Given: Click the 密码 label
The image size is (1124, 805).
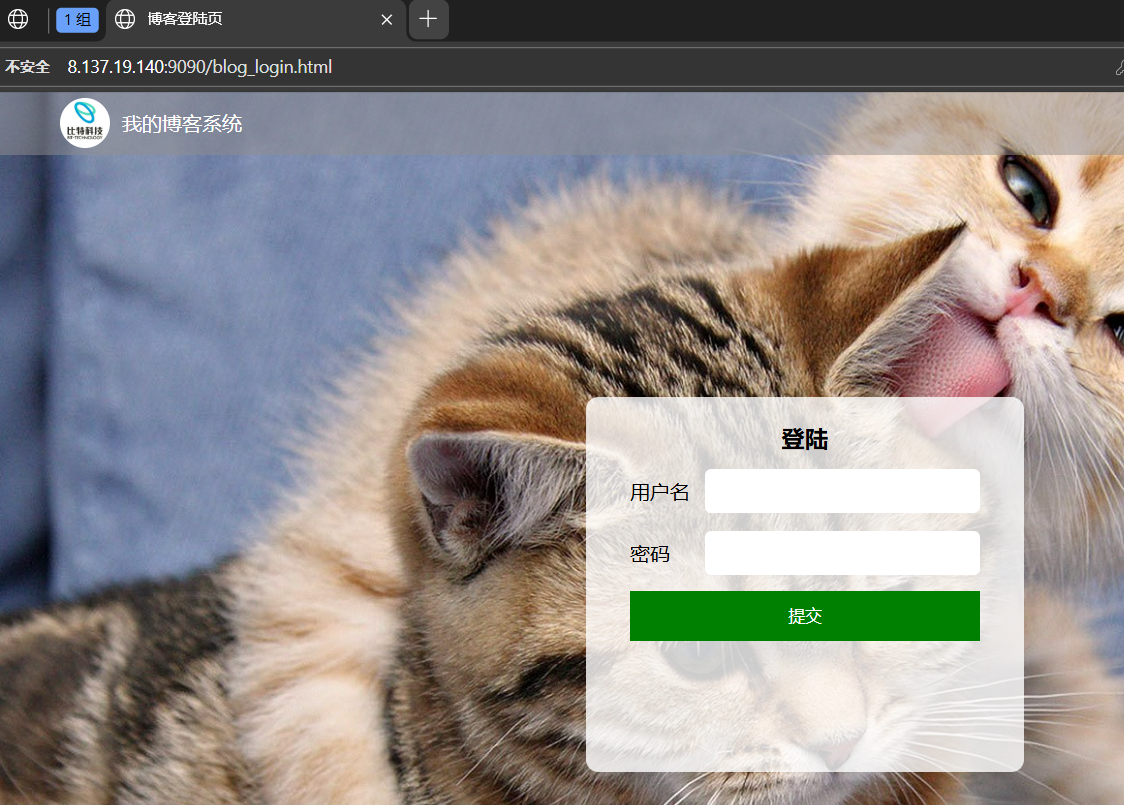Looking at the screenshot, I should (x=649, y=554).
